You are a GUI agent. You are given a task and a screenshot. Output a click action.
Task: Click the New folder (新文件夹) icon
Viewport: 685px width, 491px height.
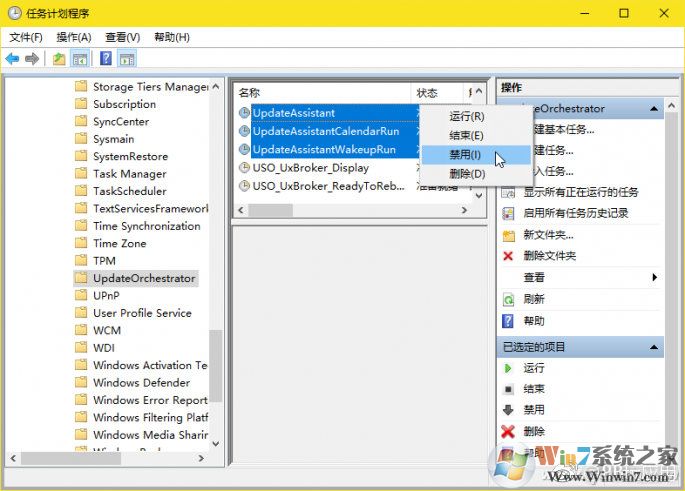click(x=509, y=236)
